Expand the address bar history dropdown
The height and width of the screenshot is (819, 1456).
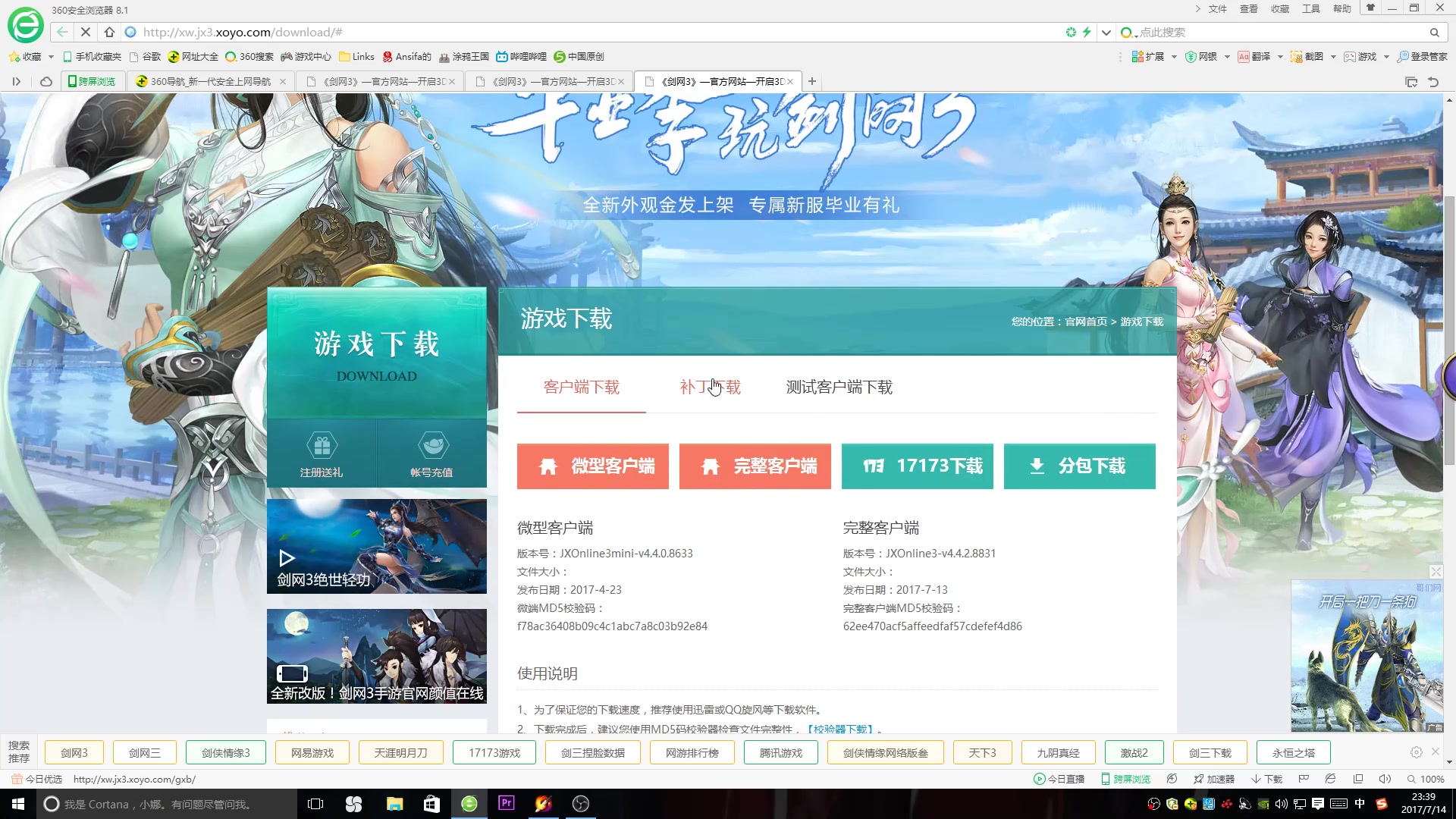(x=1106, y=32)
